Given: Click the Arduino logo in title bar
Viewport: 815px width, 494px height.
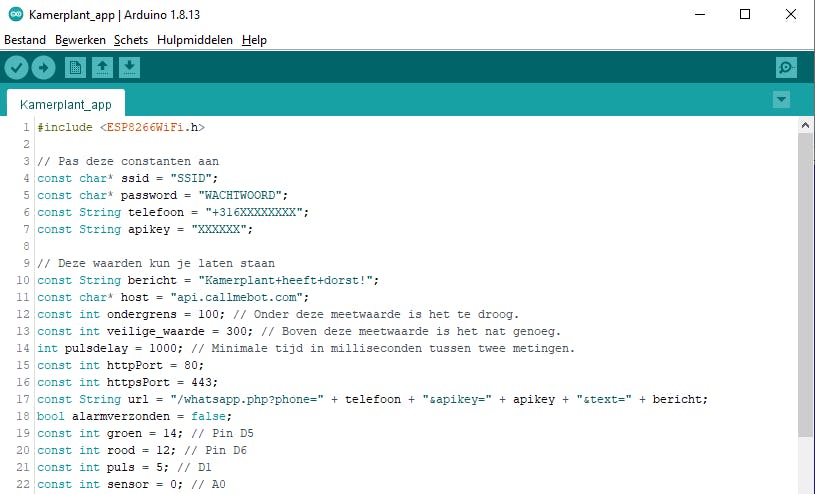Looking at the screenshot, I should point(14,15).
